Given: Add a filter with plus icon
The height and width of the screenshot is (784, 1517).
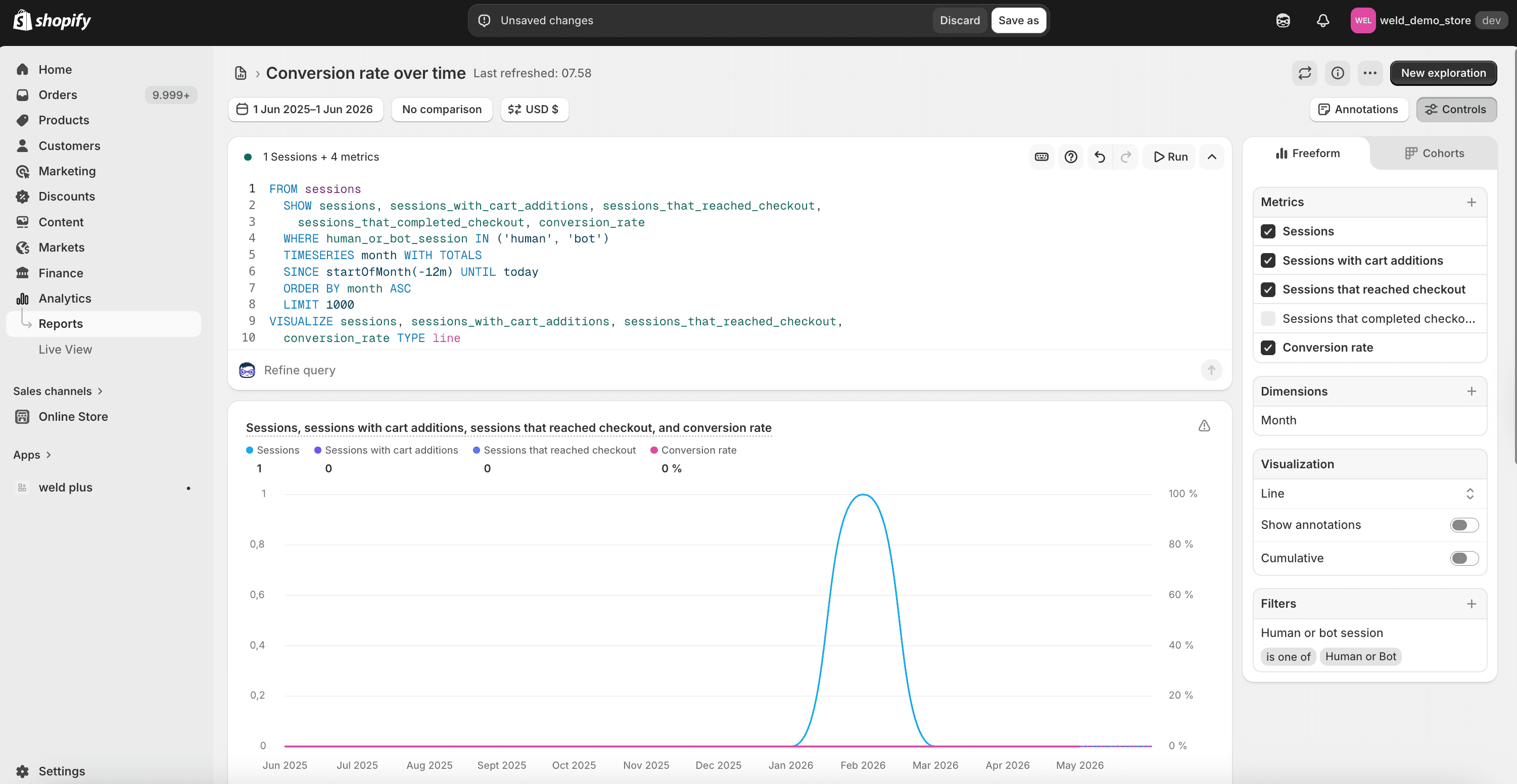Looking at the screenshot, I should [1471, 604].
